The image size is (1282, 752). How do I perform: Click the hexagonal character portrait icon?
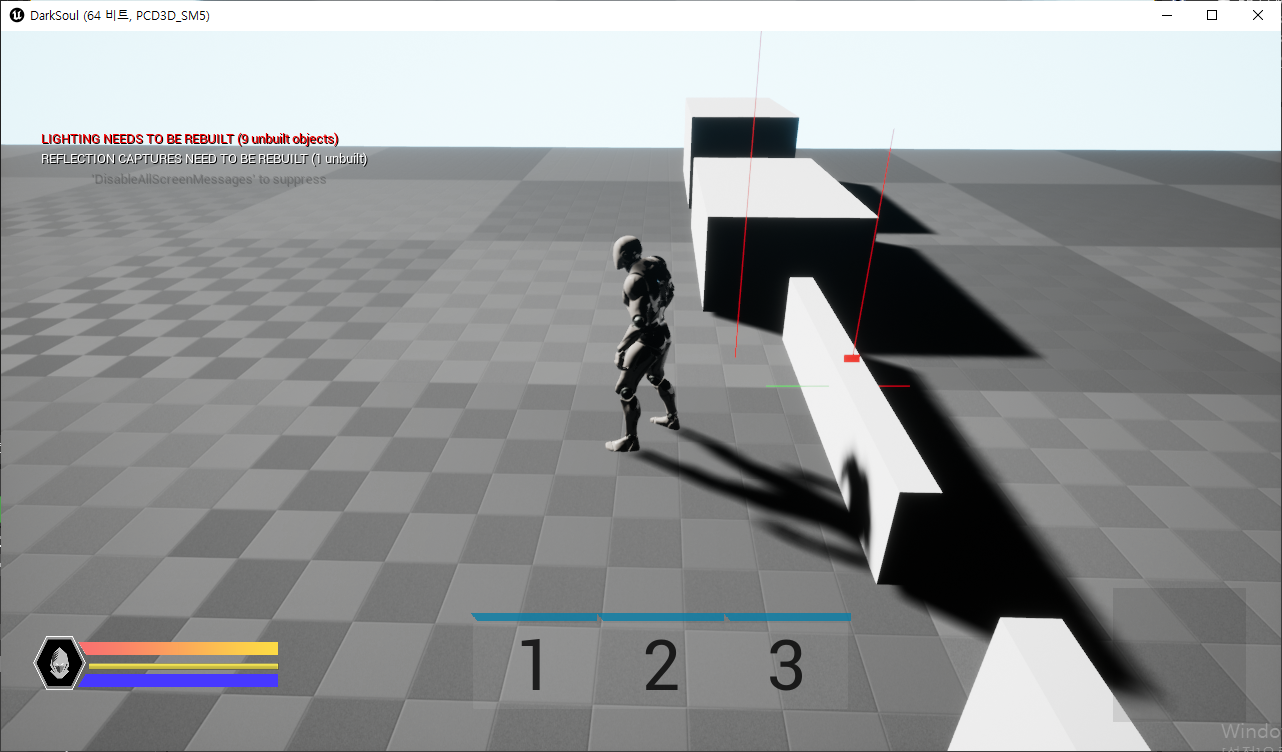pyautogui.click(x=58, y=663)
